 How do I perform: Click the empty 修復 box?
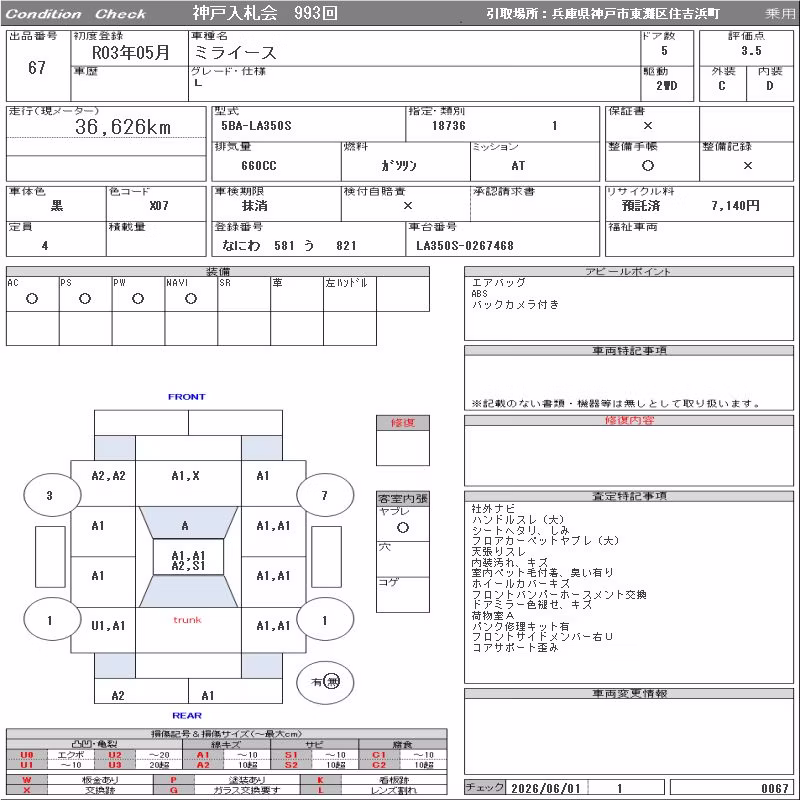[403, 447]
